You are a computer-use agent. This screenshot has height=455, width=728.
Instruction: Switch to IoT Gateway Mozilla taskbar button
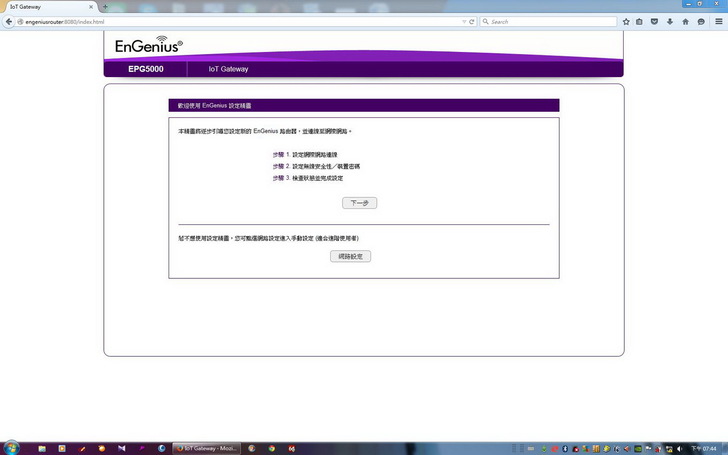pos(207,448)
